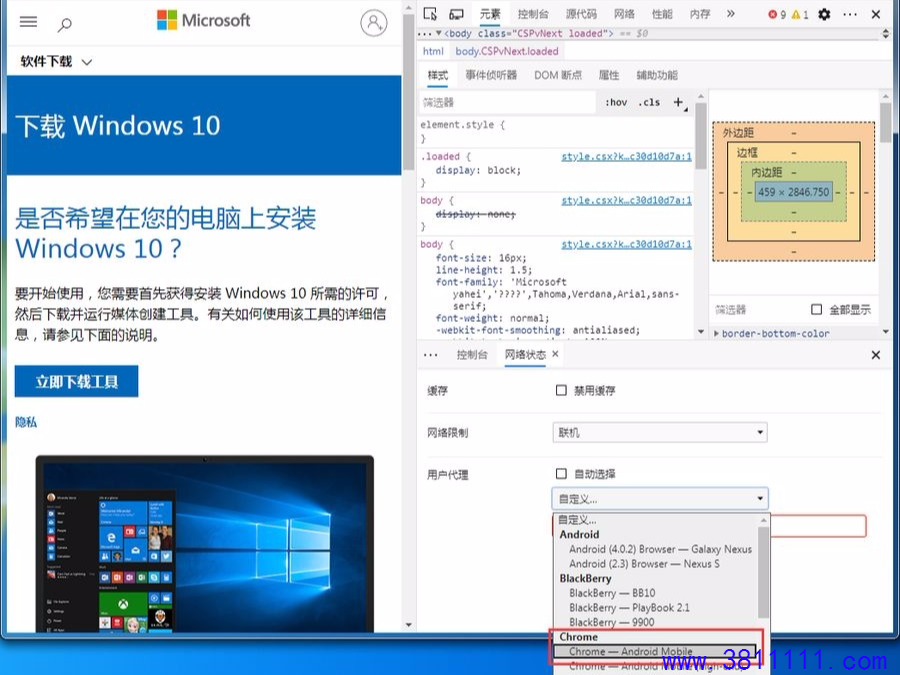Image resolution: width=900 pixels, height=675 pixels.
Task: Click the yellow warning count indicator
Action: tap(800, 14)
